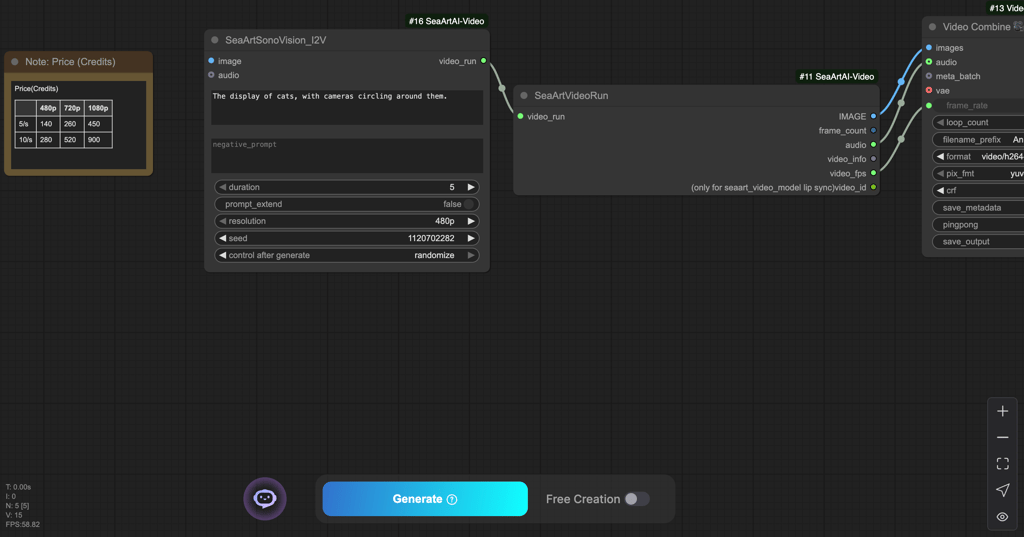
Task: Click the #16 SeaArtAI-Video badge
Action: coord(447,21)
